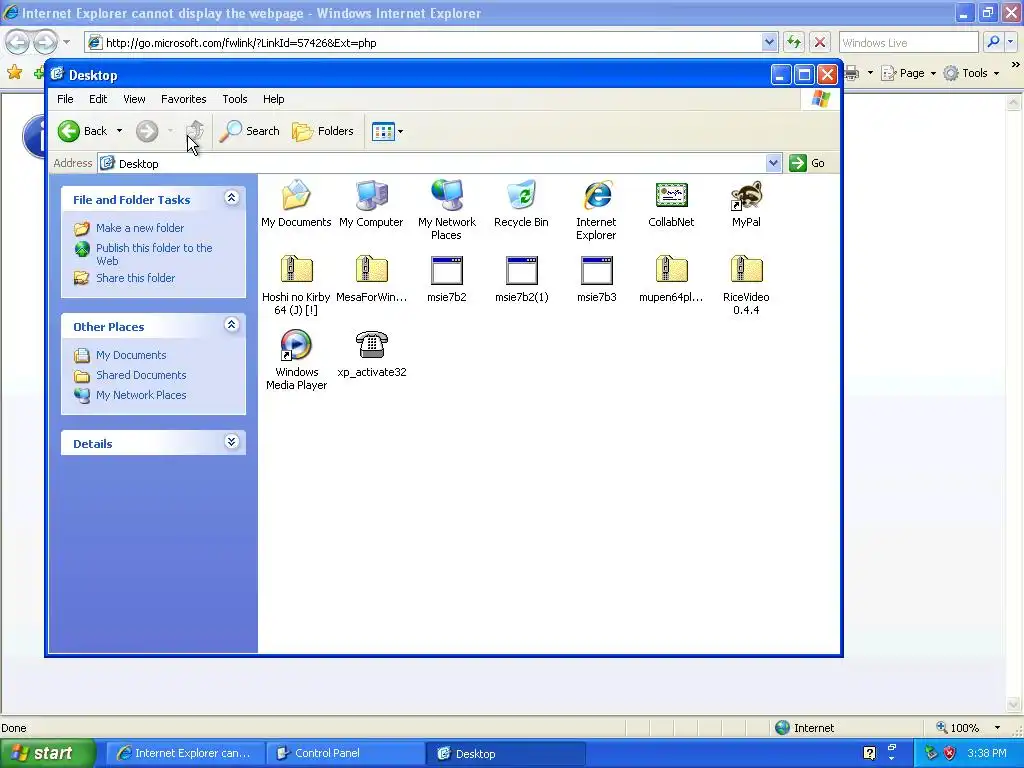1024x768 pixels.
Task: Select the msie7b3 file icon
Action: coord(596,279)
